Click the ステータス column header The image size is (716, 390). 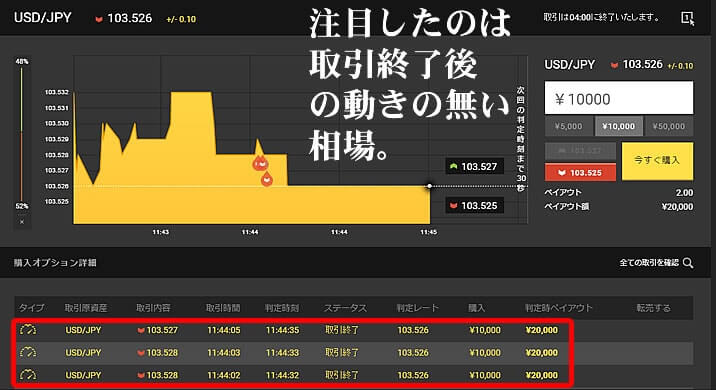click(x=345, y=308)
